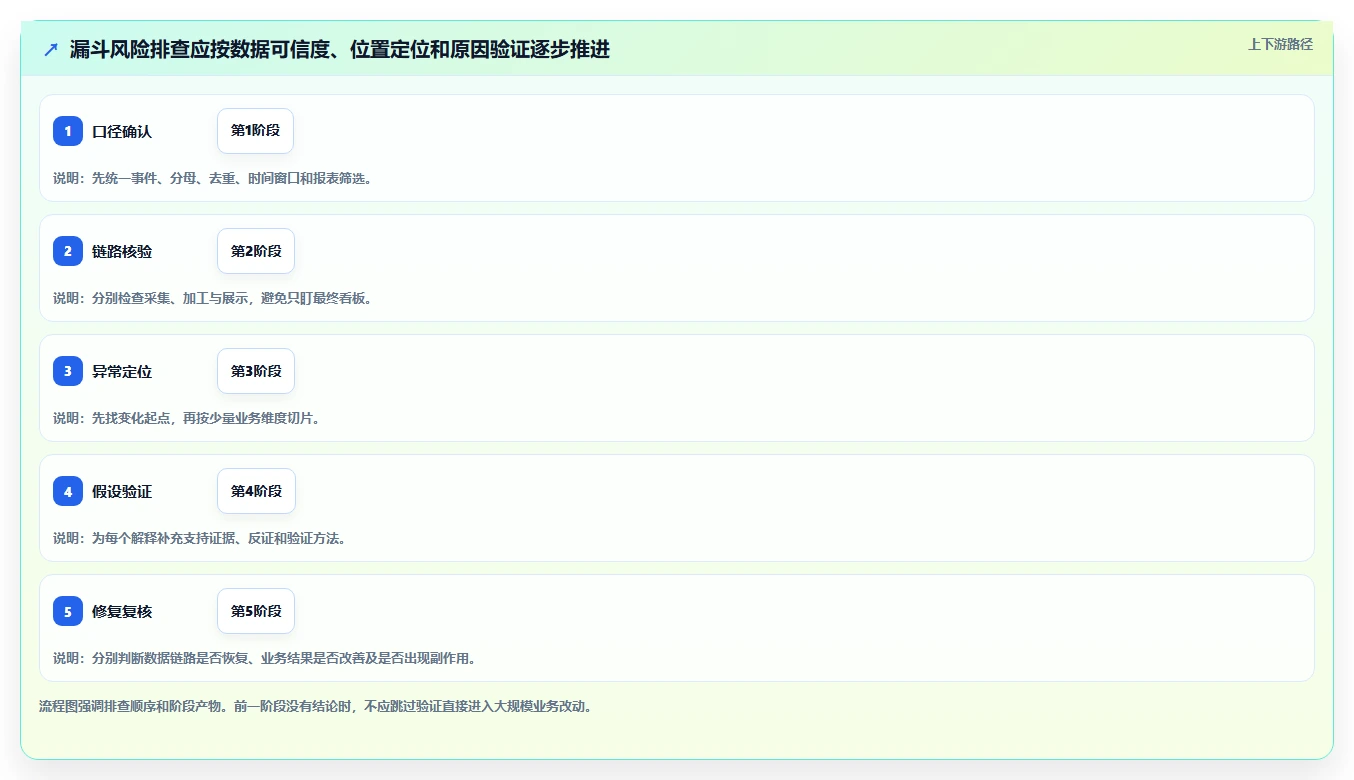This screenshot has width=1354, height=780.
Task: Click the step number 2 badge
Action: point(68,251)
